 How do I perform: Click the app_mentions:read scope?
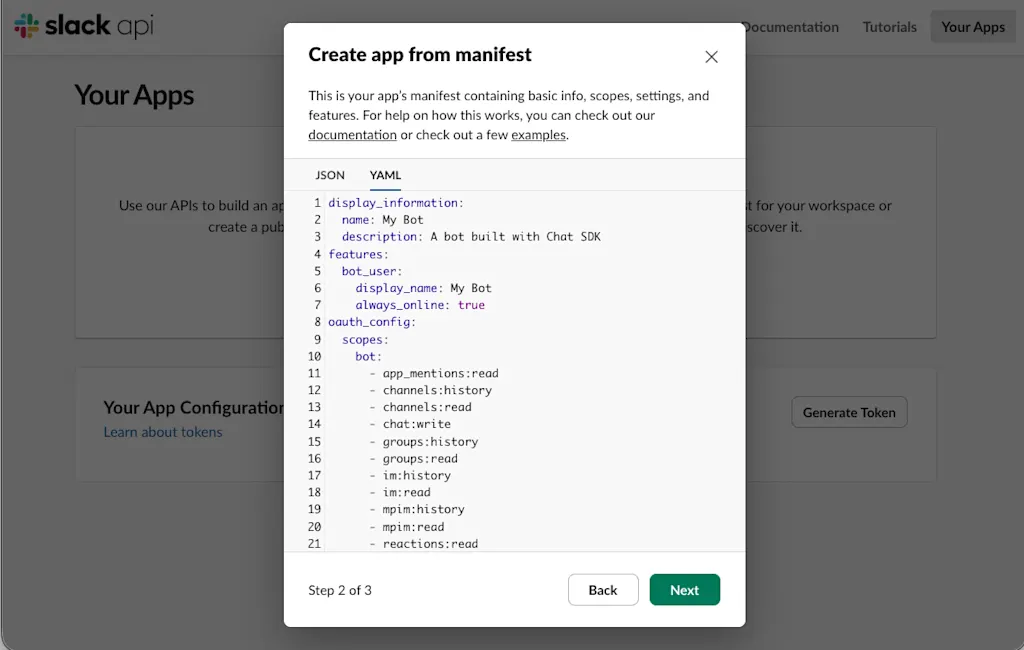pos(440,374)
